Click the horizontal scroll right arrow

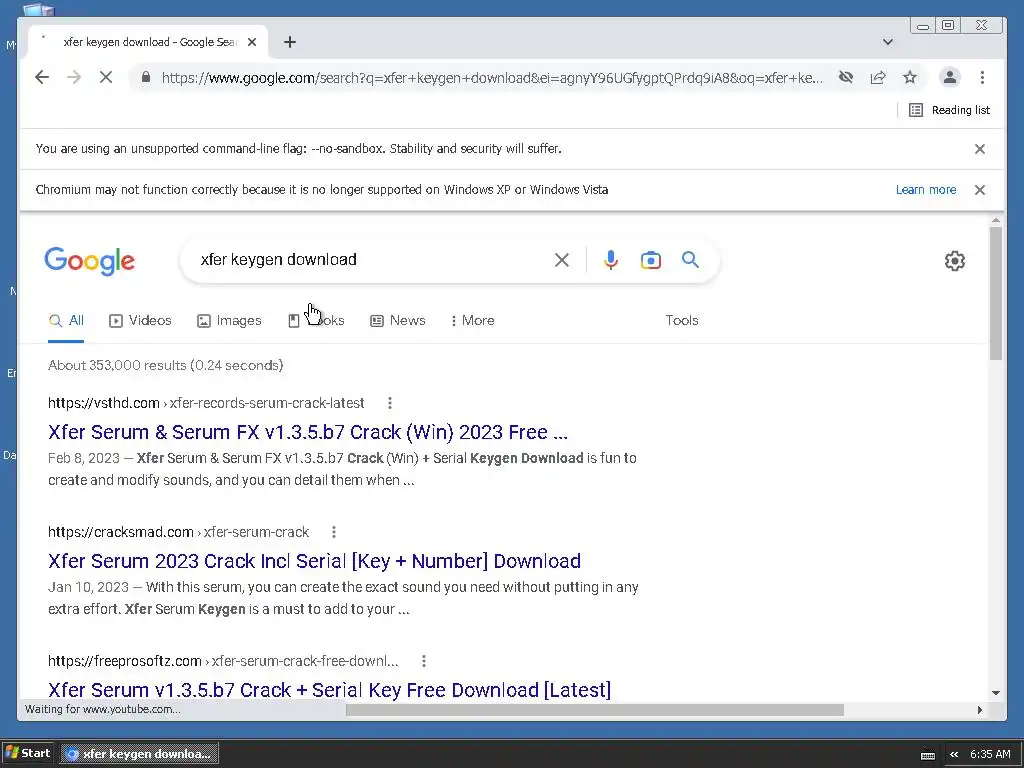click(980, 710)
